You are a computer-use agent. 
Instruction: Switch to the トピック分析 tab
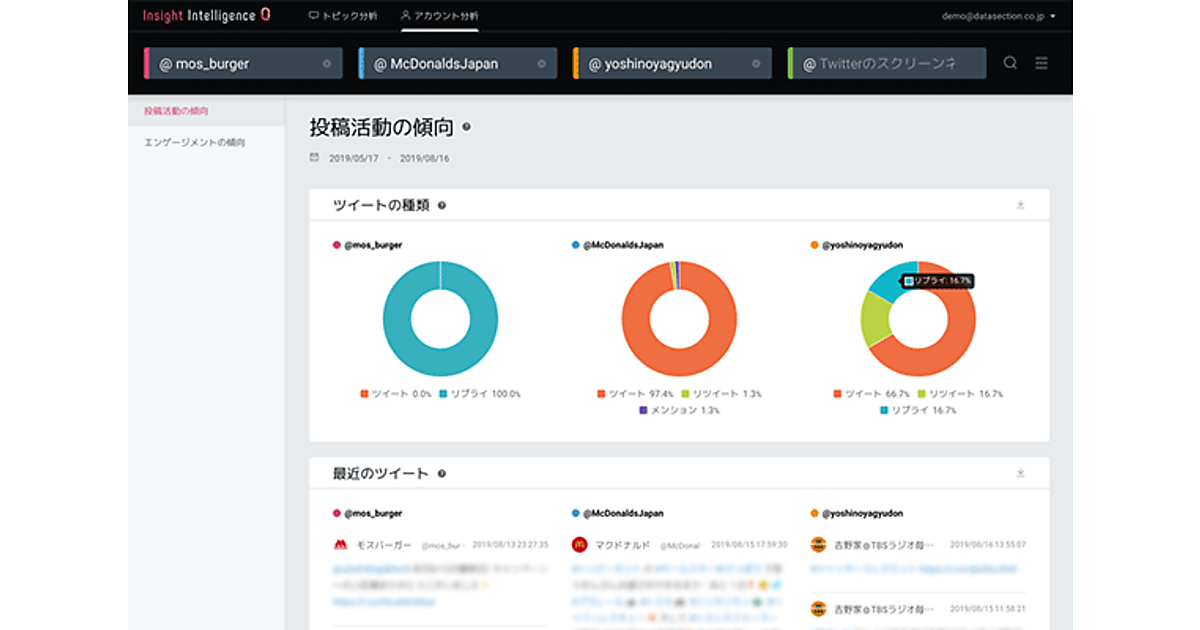tap(343, 16)
